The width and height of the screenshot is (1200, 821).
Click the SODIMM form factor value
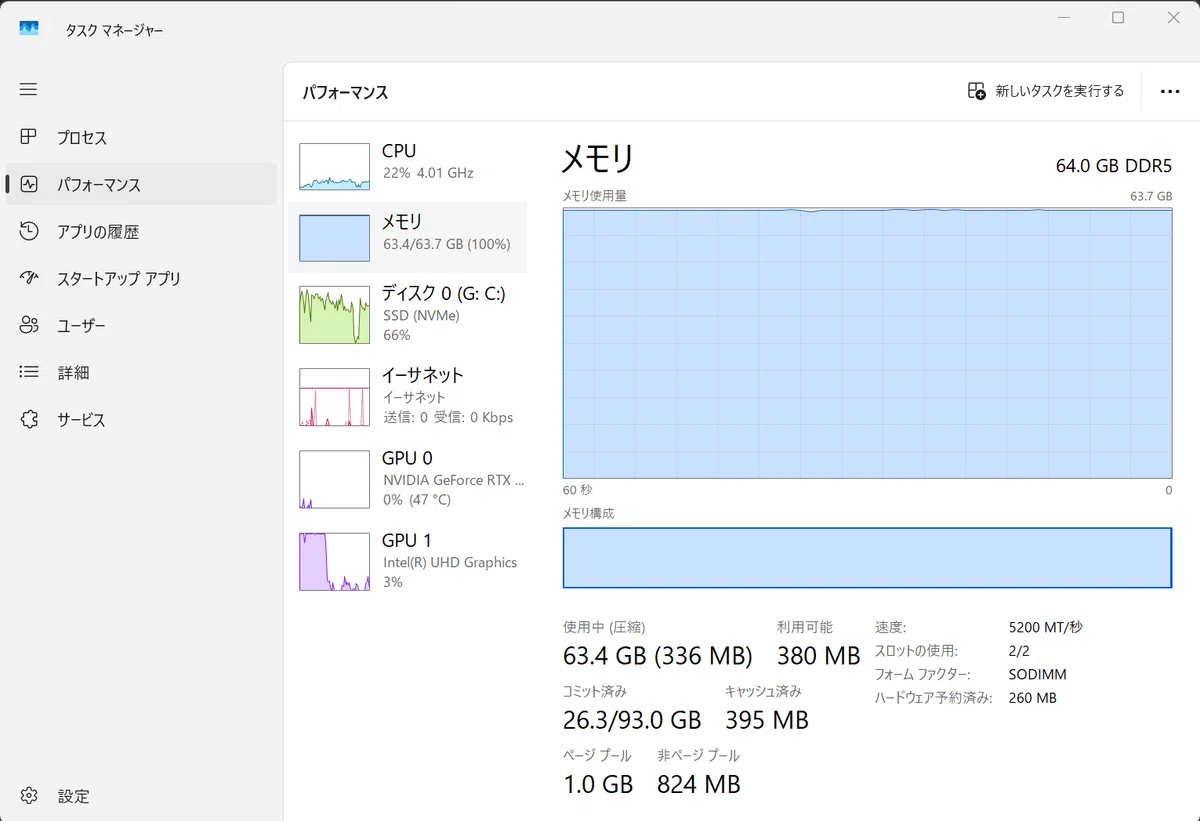(1038, 674)
